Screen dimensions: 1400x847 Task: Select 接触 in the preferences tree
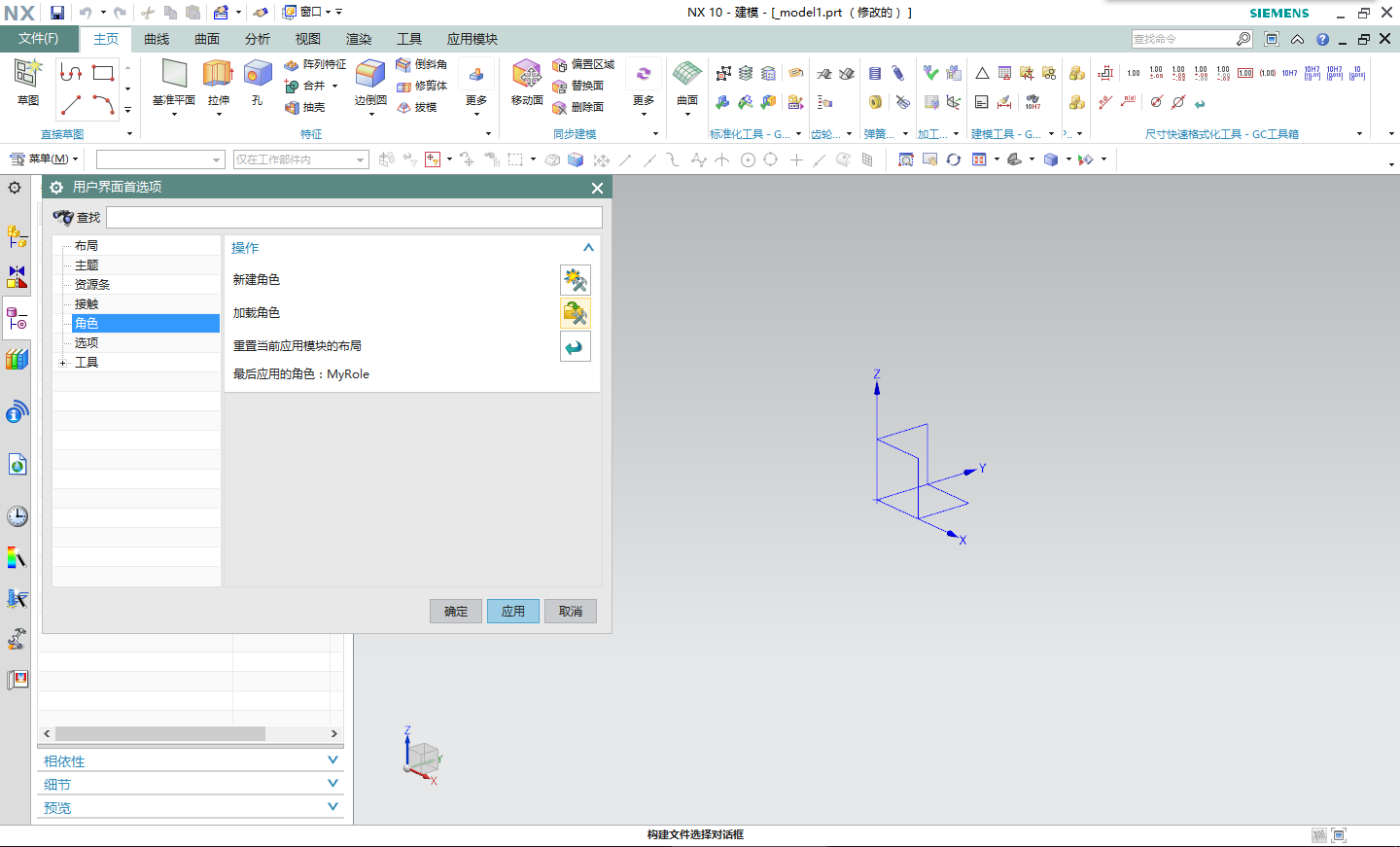coord(87,304)
